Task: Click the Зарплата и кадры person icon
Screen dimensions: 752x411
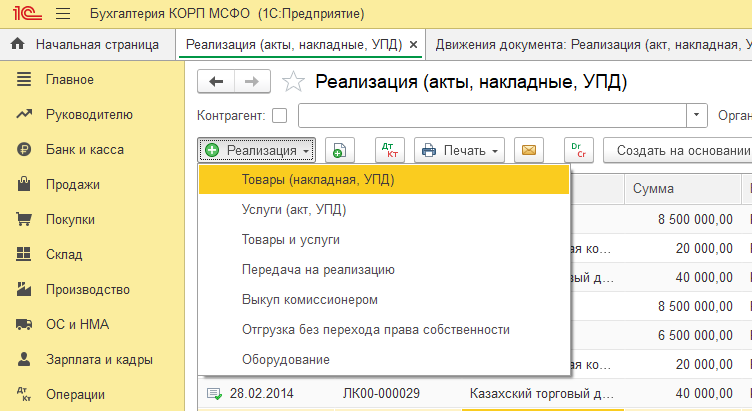Action: [24, 359]
